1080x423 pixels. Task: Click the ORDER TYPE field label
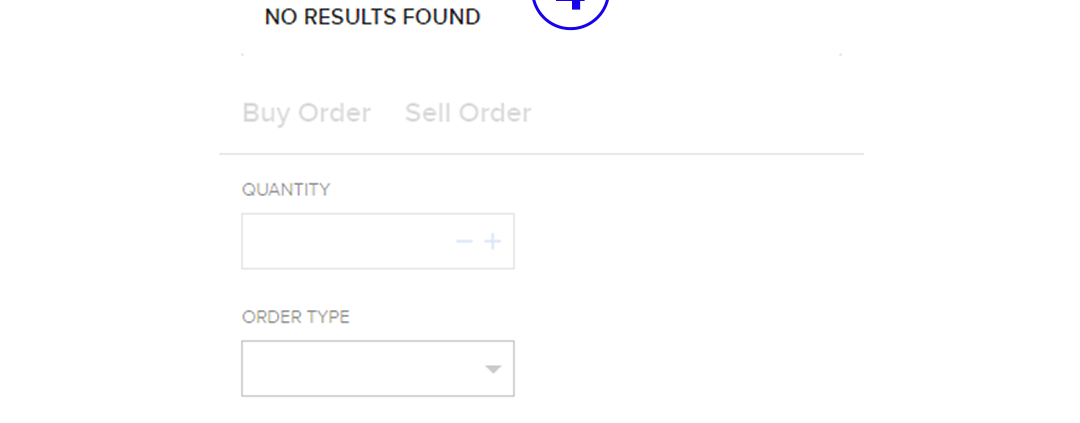pyautogui.click(x=296, y=317)
